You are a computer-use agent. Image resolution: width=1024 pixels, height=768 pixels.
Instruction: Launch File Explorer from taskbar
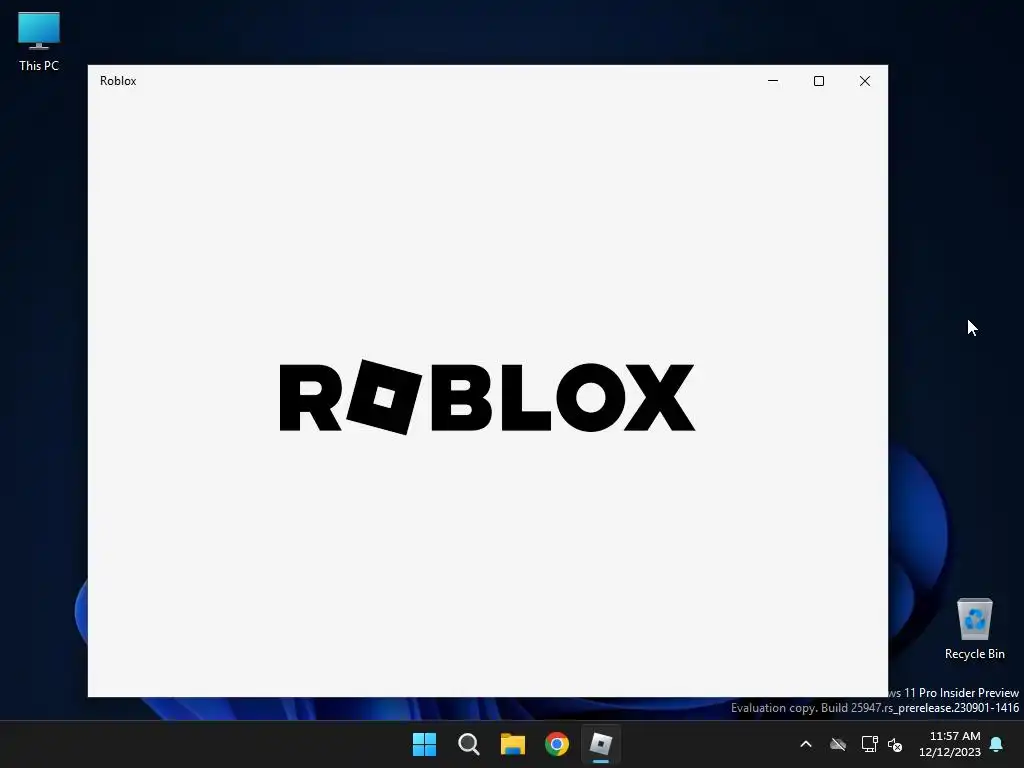coord(513,744)
